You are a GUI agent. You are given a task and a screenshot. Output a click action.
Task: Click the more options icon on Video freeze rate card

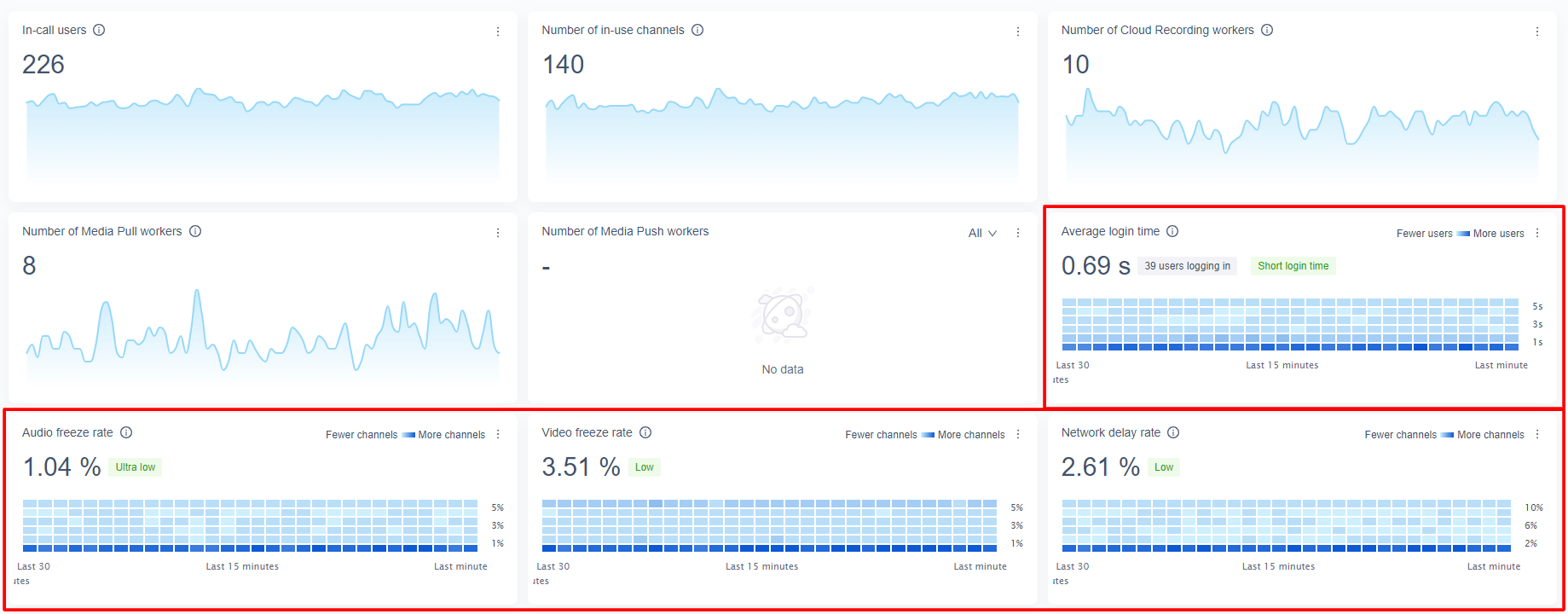1018,434
